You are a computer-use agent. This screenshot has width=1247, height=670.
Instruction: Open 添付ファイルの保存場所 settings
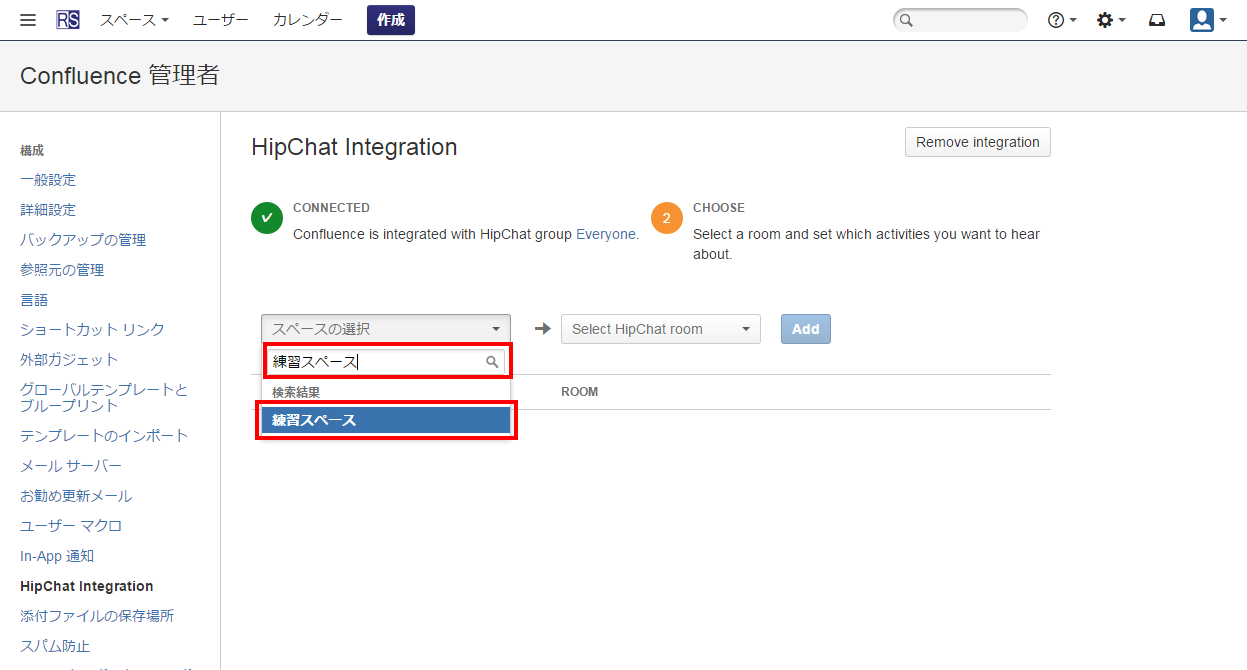pos(97,616)
